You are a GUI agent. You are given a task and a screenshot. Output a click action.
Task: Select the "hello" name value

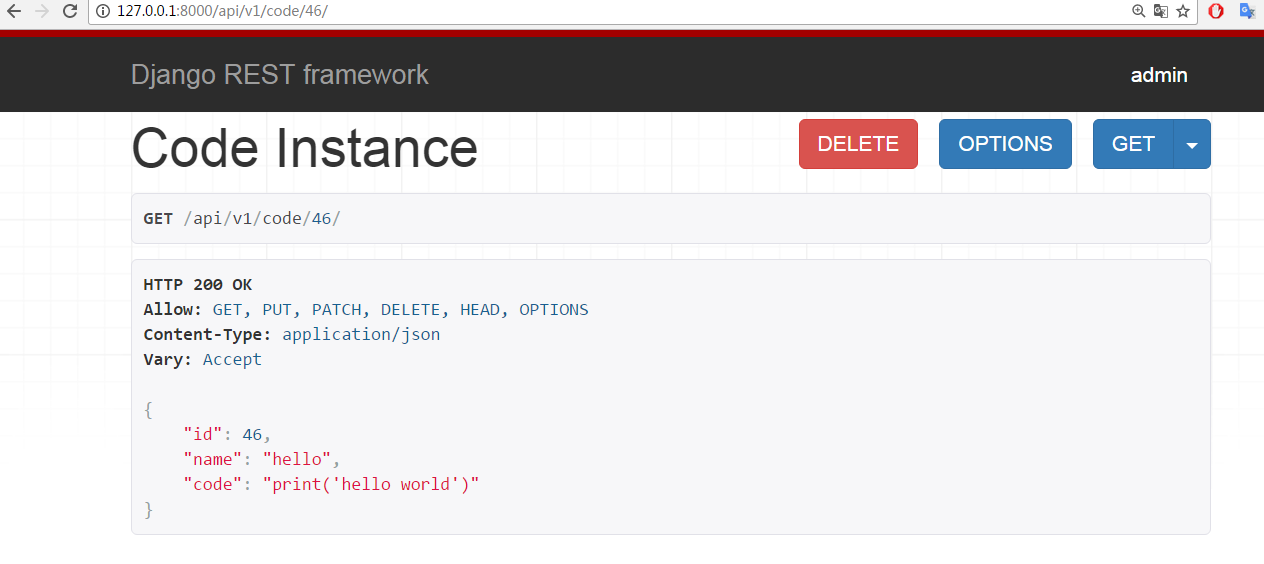[x=297, y=460]
